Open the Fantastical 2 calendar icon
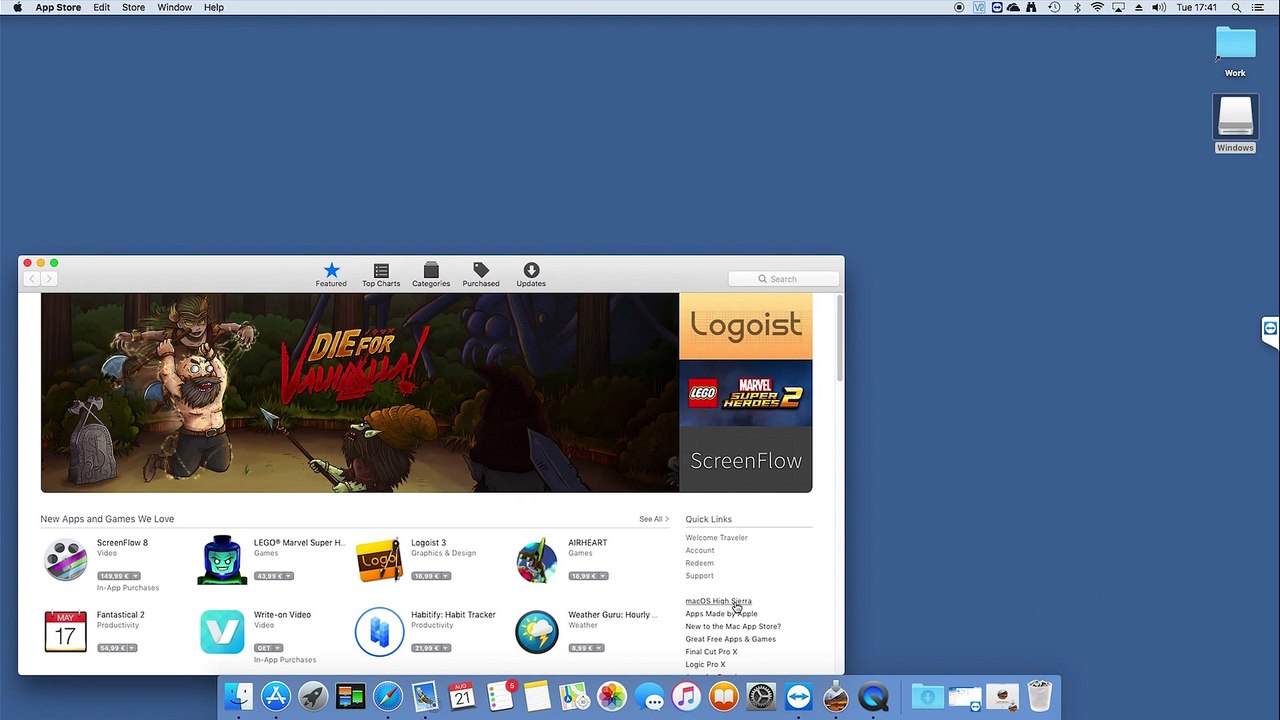The height and width of the screenshot is (720, 1280). [x=65, y=632]
